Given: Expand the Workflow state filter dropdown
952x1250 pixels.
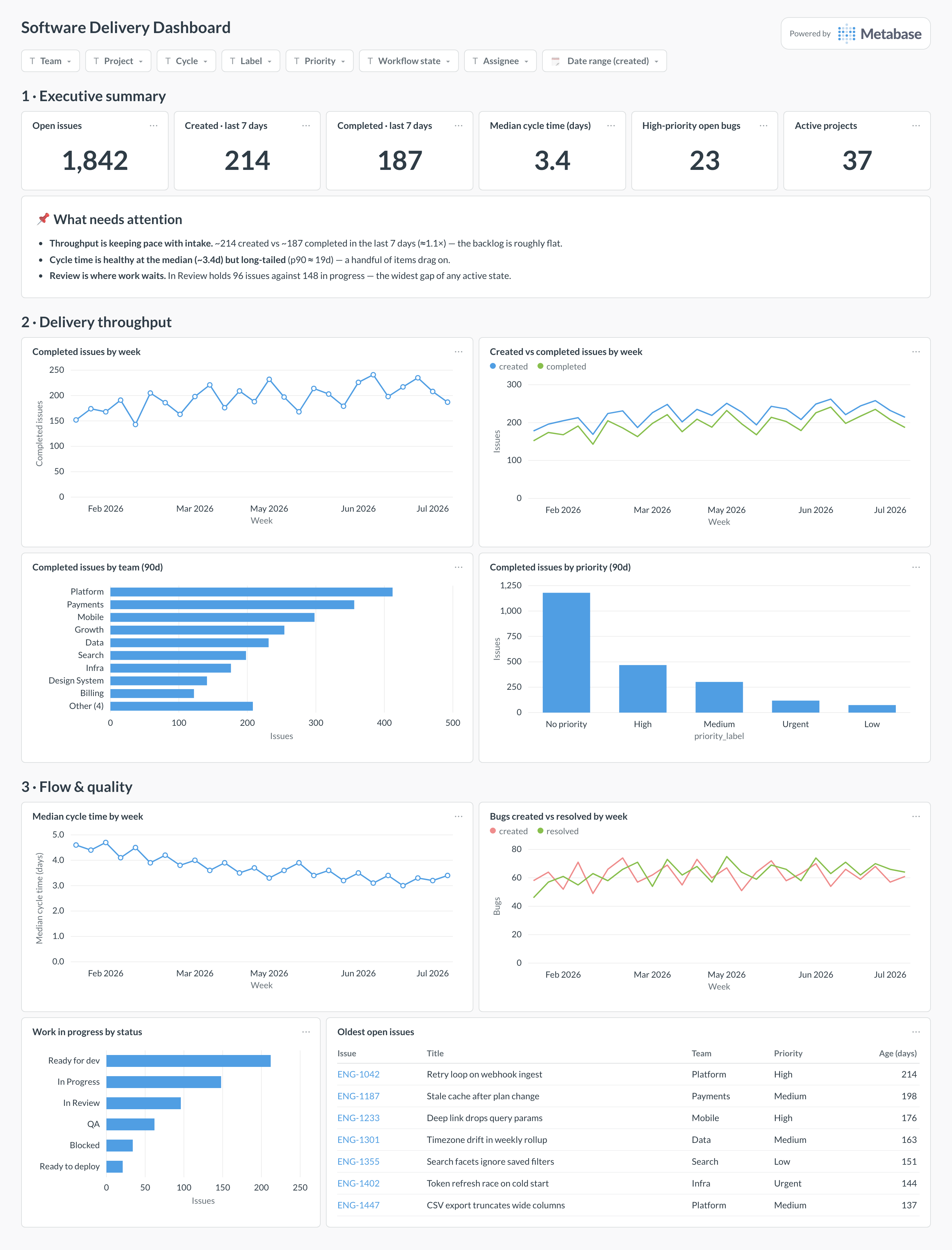Looking at the screenshot, I should tap(409, 61).
